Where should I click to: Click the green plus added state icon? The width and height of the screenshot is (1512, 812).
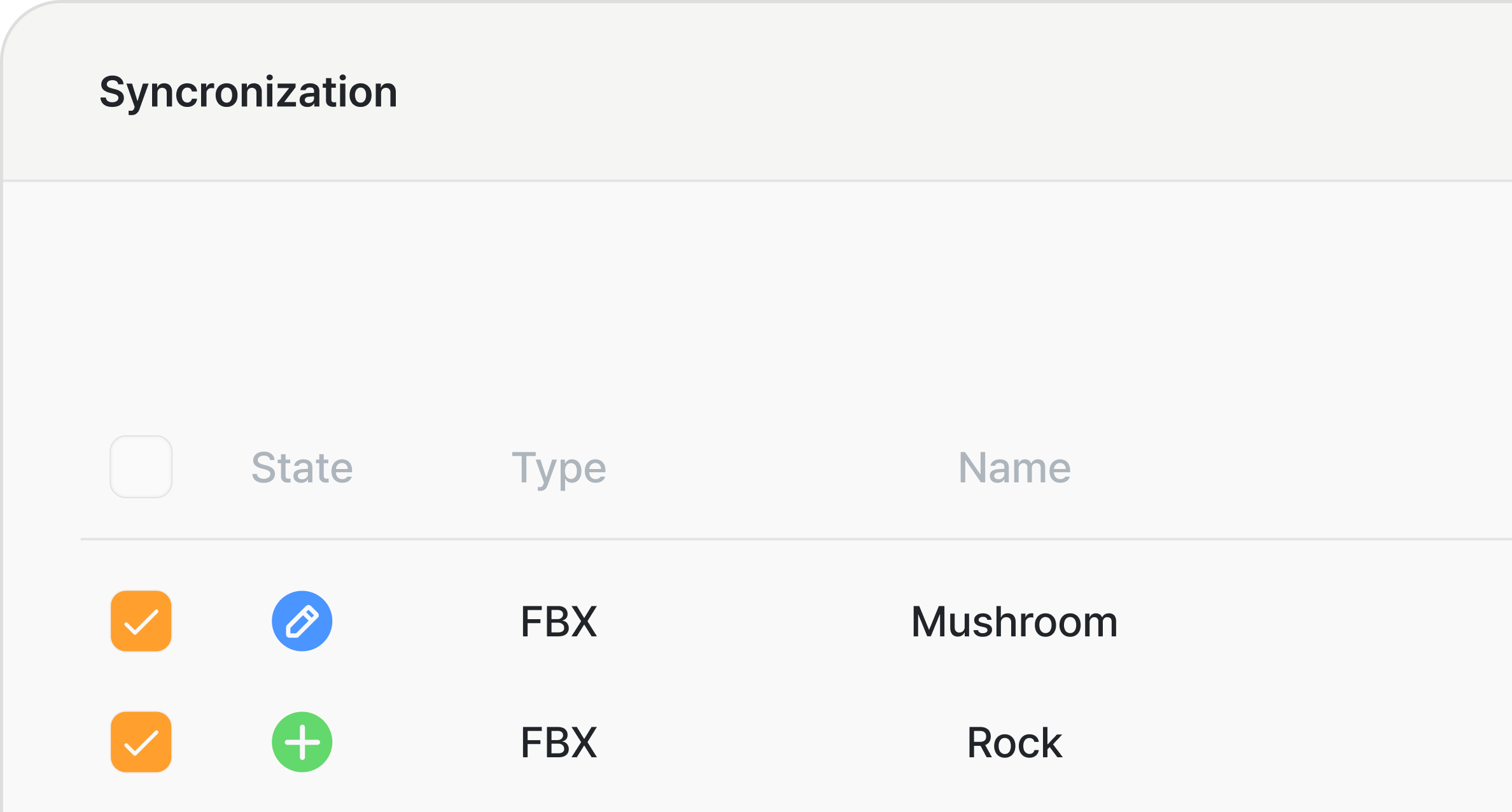pos(302,742)
